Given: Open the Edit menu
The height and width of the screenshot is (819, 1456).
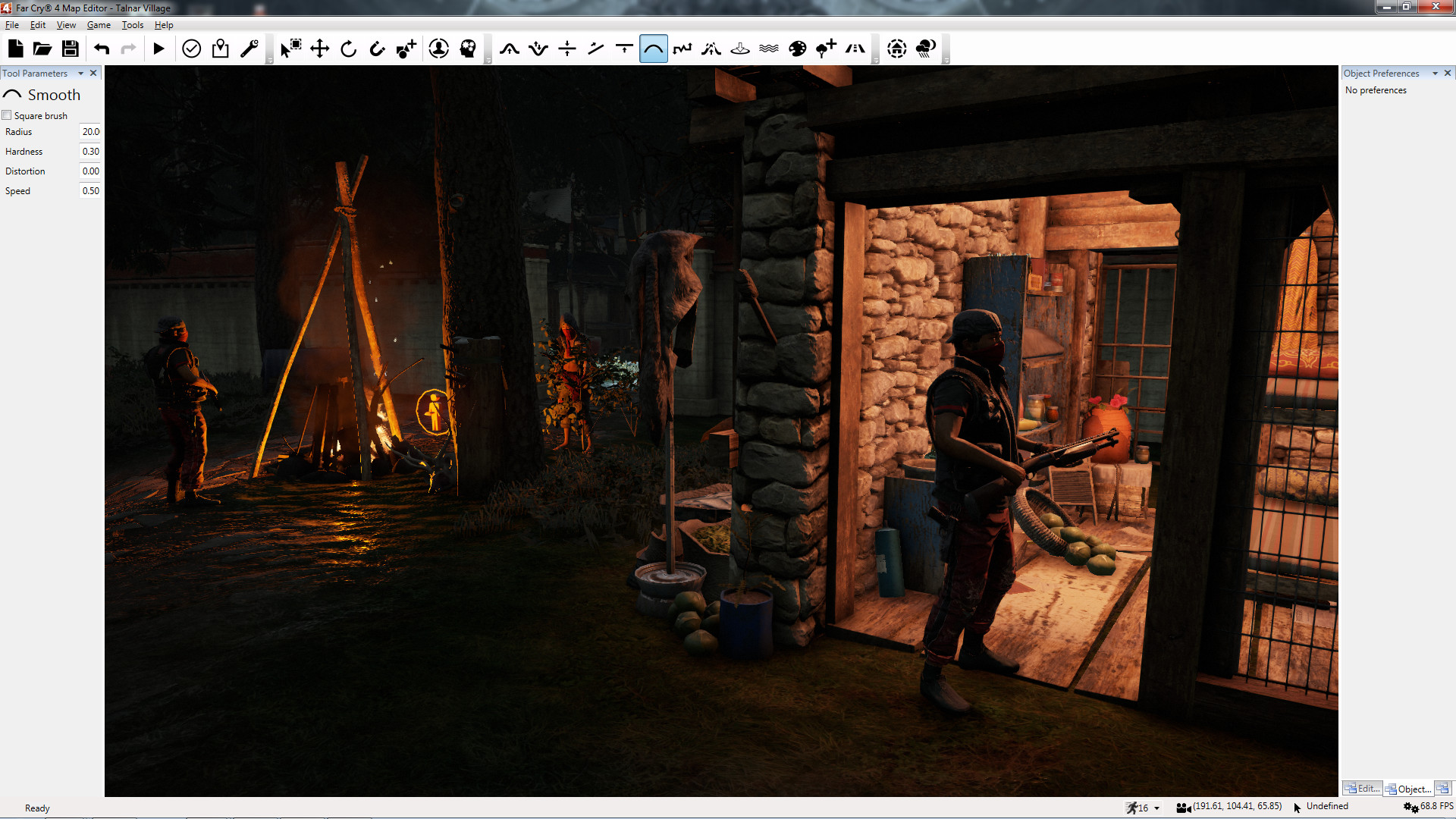Looking at the screenshot, I should point(38,25).
